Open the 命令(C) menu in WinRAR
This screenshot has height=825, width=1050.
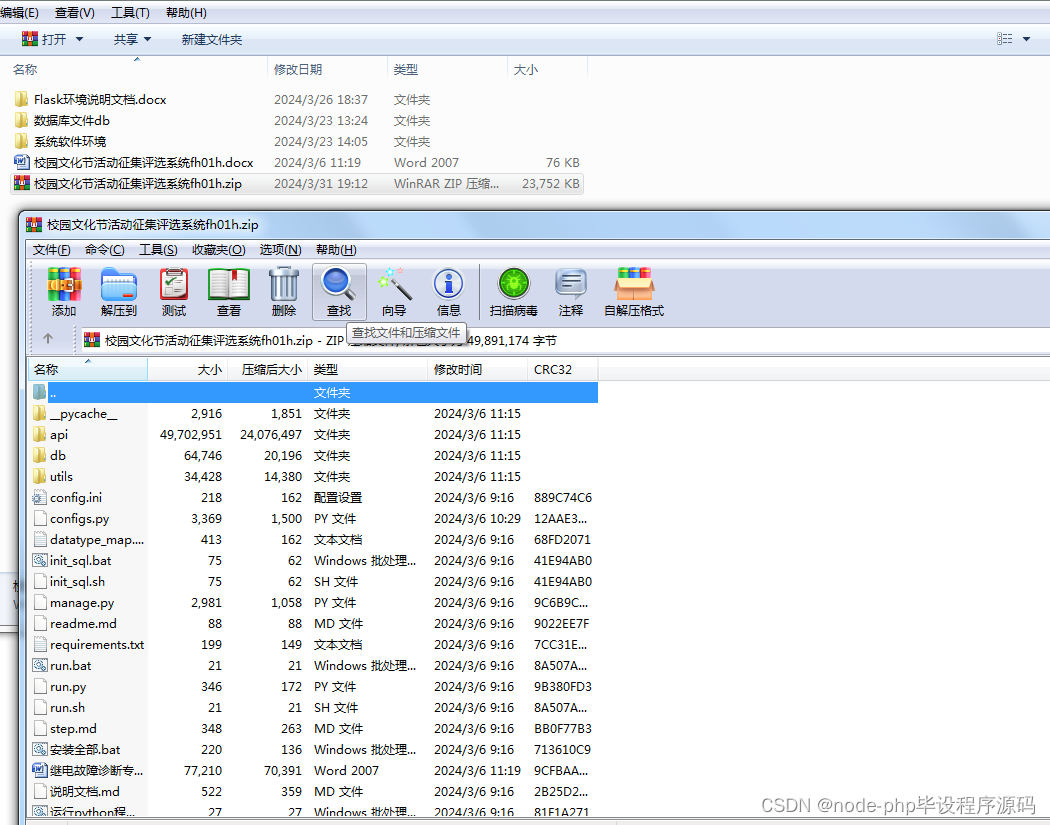point(104,249)
